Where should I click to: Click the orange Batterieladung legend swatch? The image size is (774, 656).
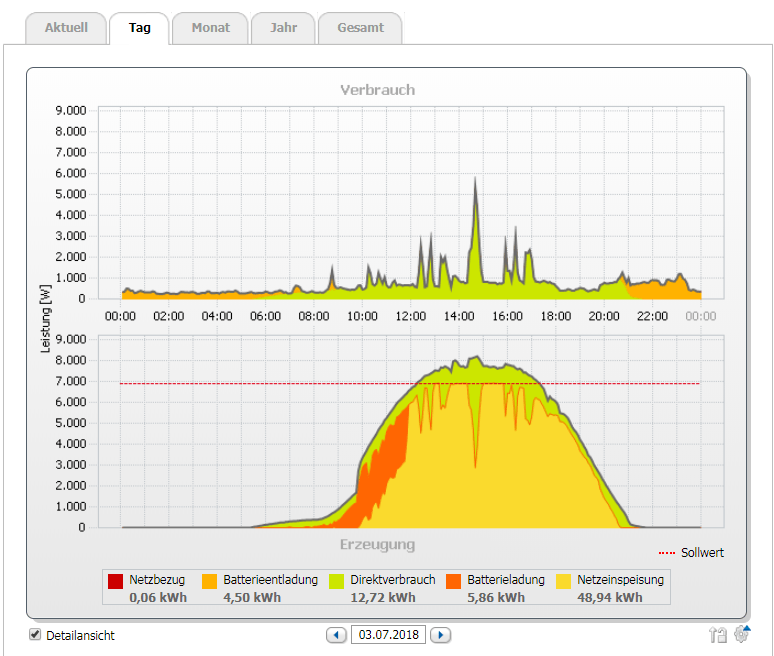point(453,581)
